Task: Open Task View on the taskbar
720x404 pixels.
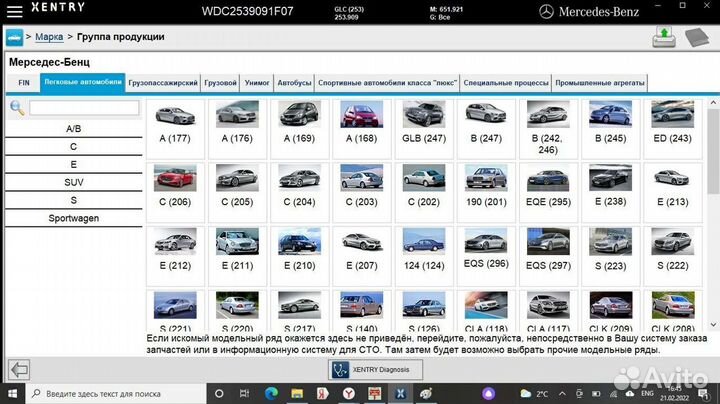Action: [245, 393]
